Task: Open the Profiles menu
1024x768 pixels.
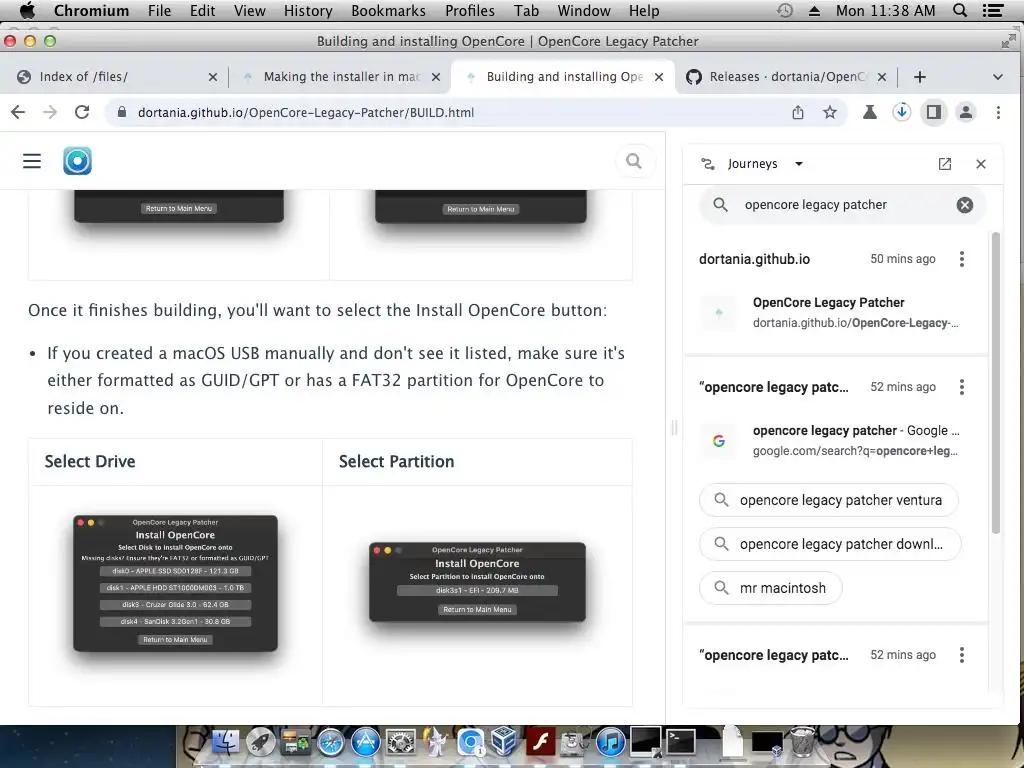Action: pos(470,10)
